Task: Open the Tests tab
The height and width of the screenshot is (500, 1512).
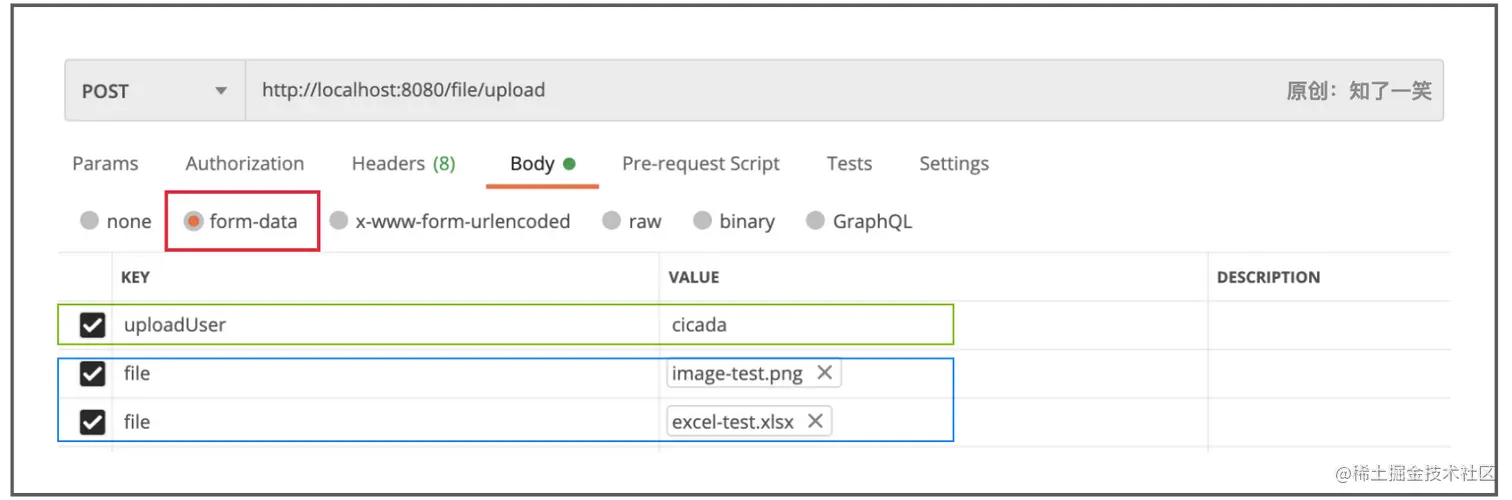Action: tap(849, 164)
